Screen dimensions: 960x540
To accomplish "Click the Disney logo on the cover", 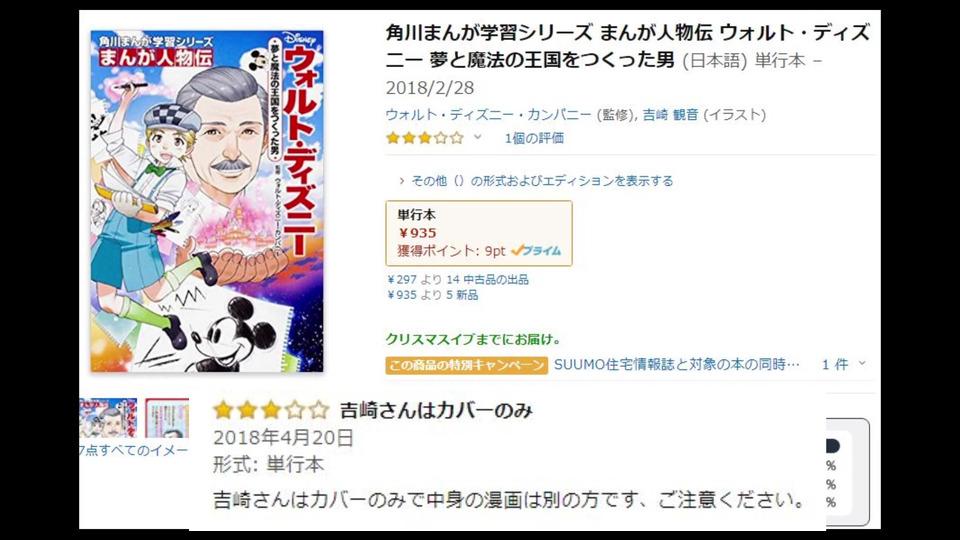I will [300, 39].
